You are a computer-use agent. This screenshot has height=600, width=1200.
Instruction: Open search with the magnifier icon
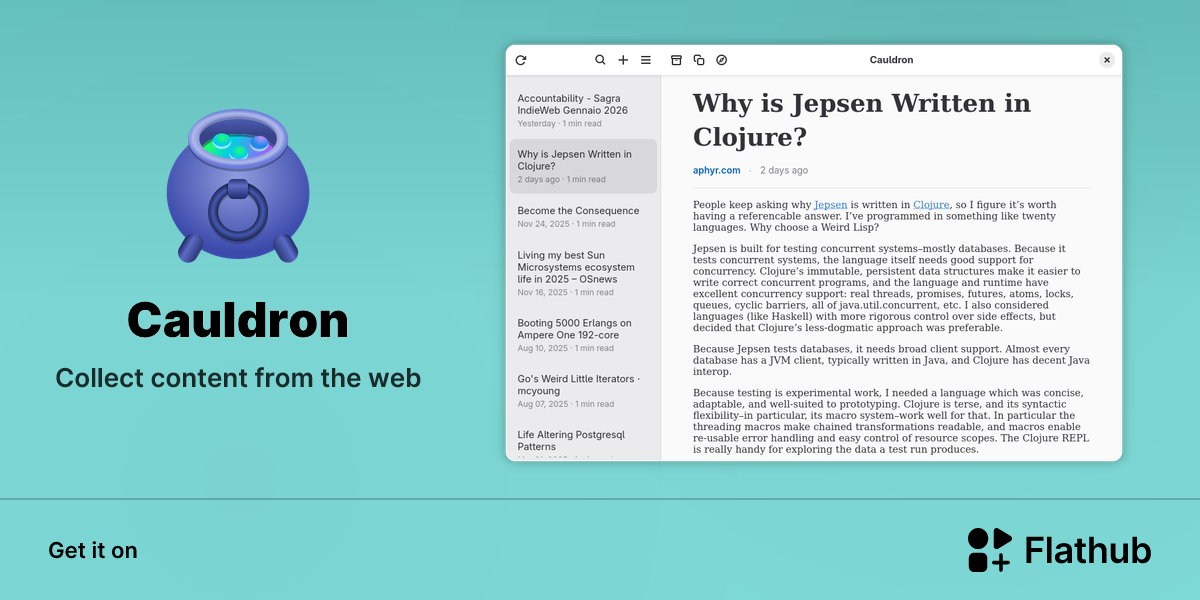pyautogui.click(x=600, y=60)
